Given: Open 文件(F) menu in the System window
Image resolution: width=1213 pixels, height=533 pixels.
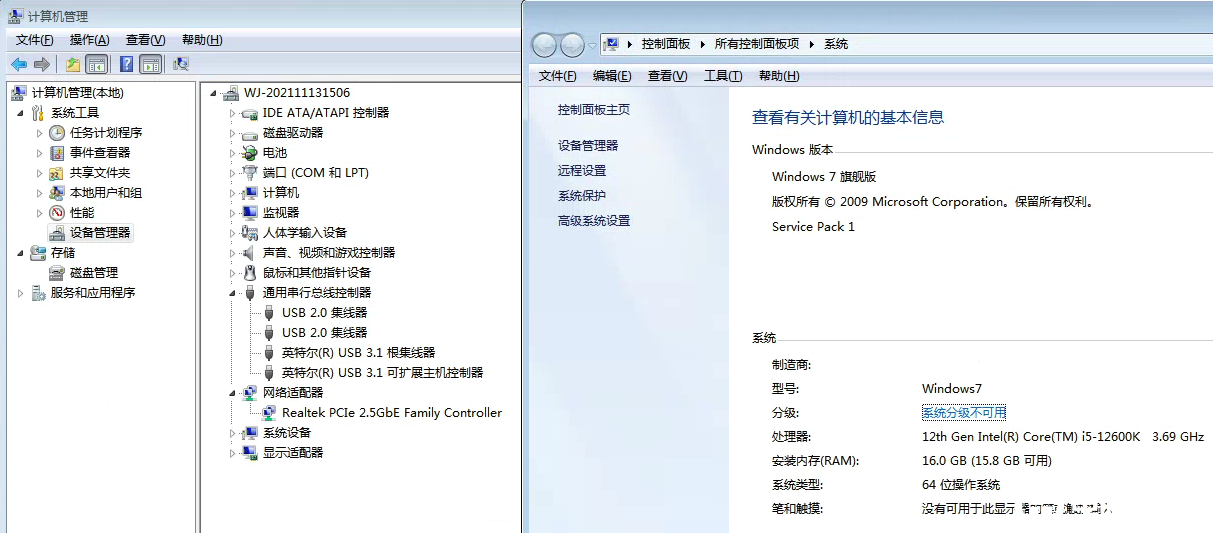Looking at the screenshot, I should coord(558,76).
